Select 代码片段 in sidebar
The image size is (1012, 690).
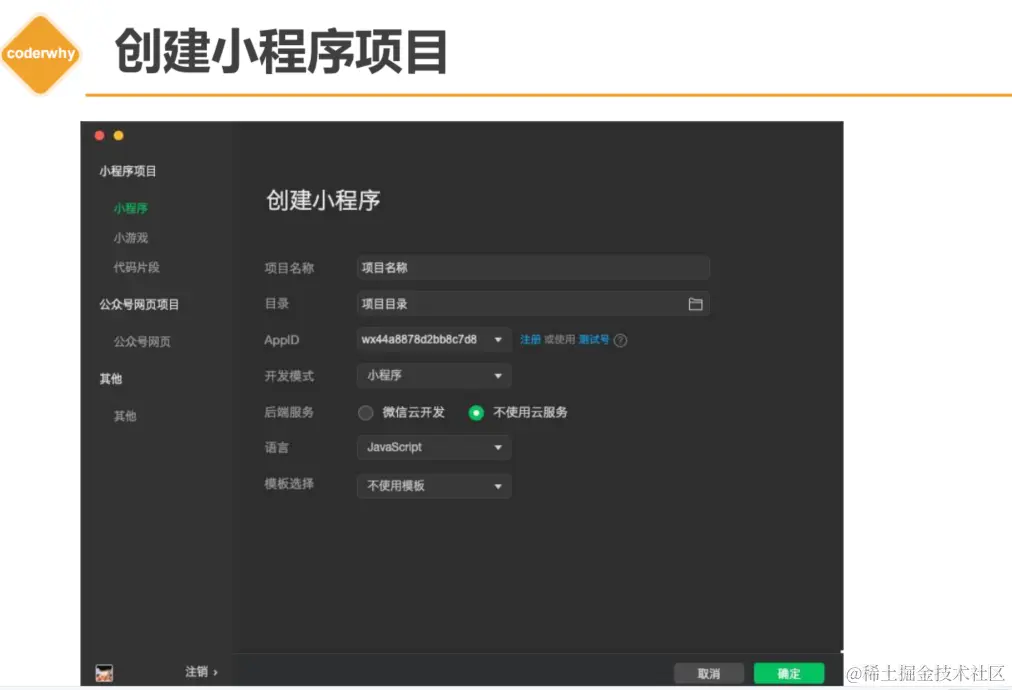136,267
